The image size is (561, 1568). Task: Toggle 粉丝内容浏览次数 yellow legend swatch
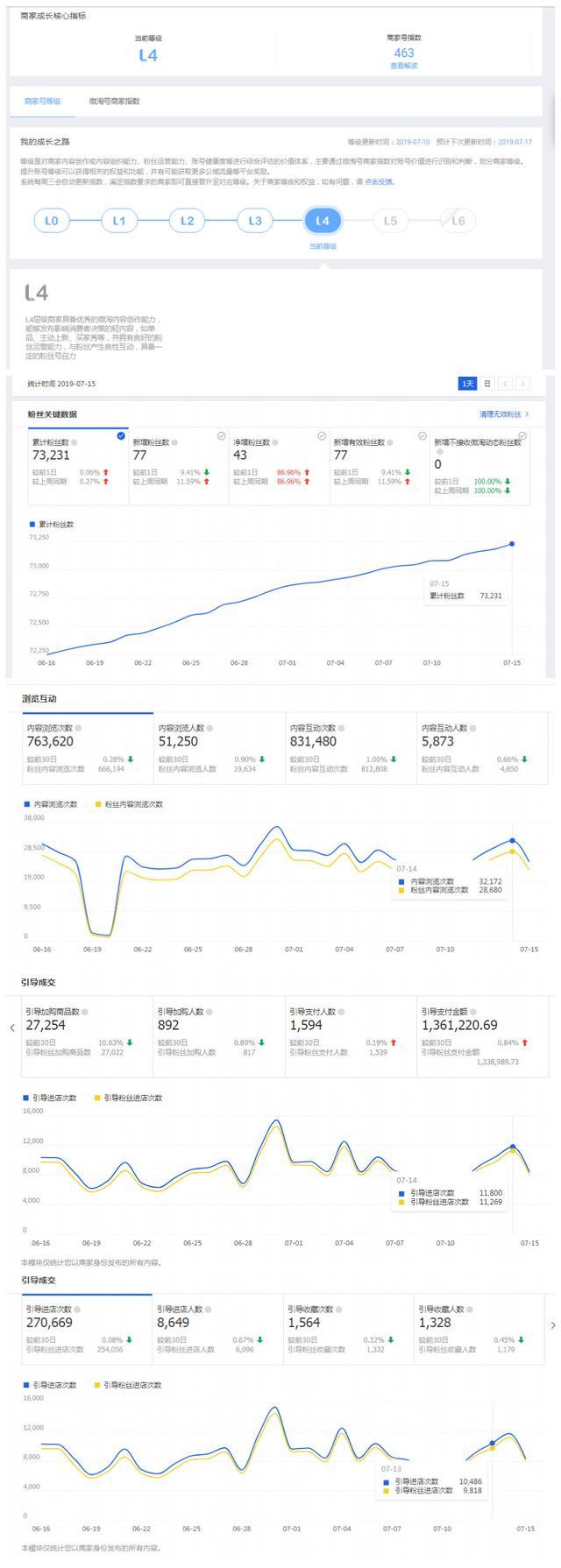(97, 804)
